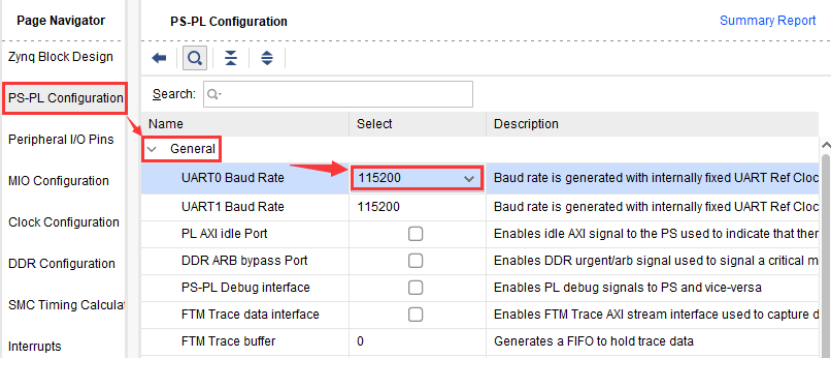839x367 pixels.
Task: Select the UART1 Baud Rate value cell
Action: click(417, 207)
